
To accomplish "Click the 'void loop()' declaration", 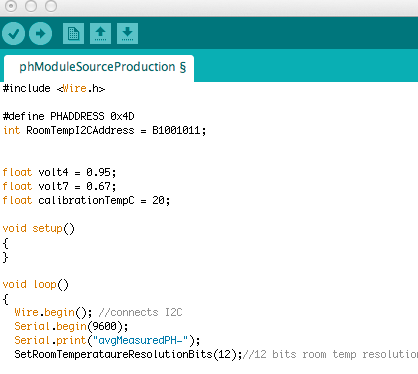I will click(36, 285).
